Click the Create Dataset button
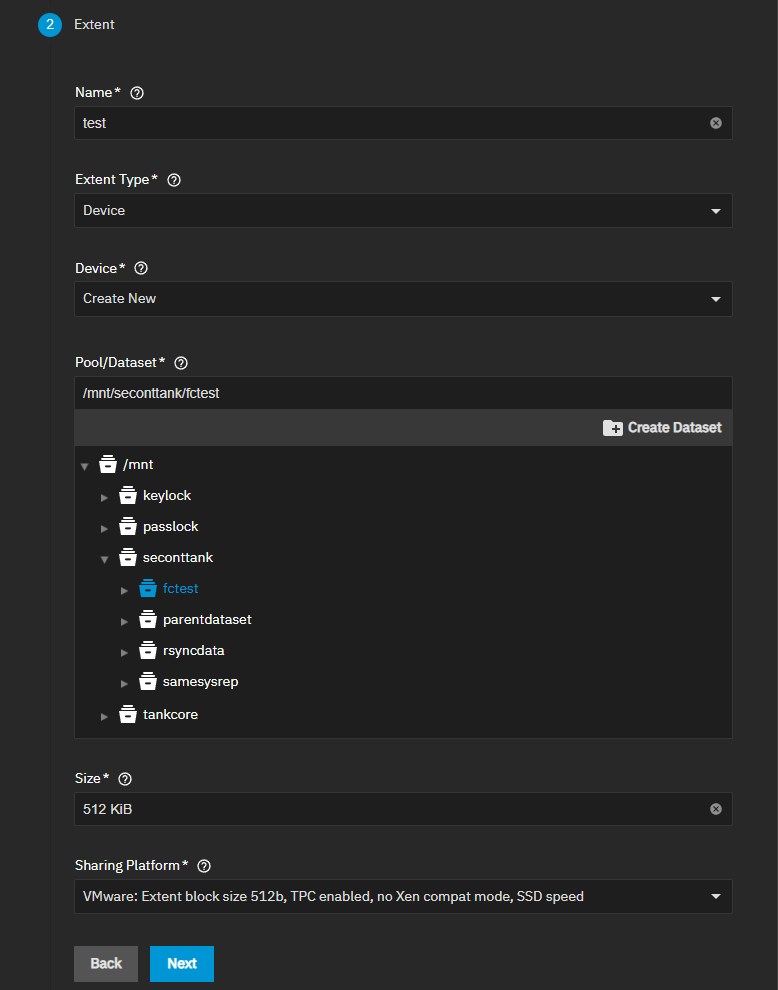Screen dimensions: 778x990 coord(662,428)
